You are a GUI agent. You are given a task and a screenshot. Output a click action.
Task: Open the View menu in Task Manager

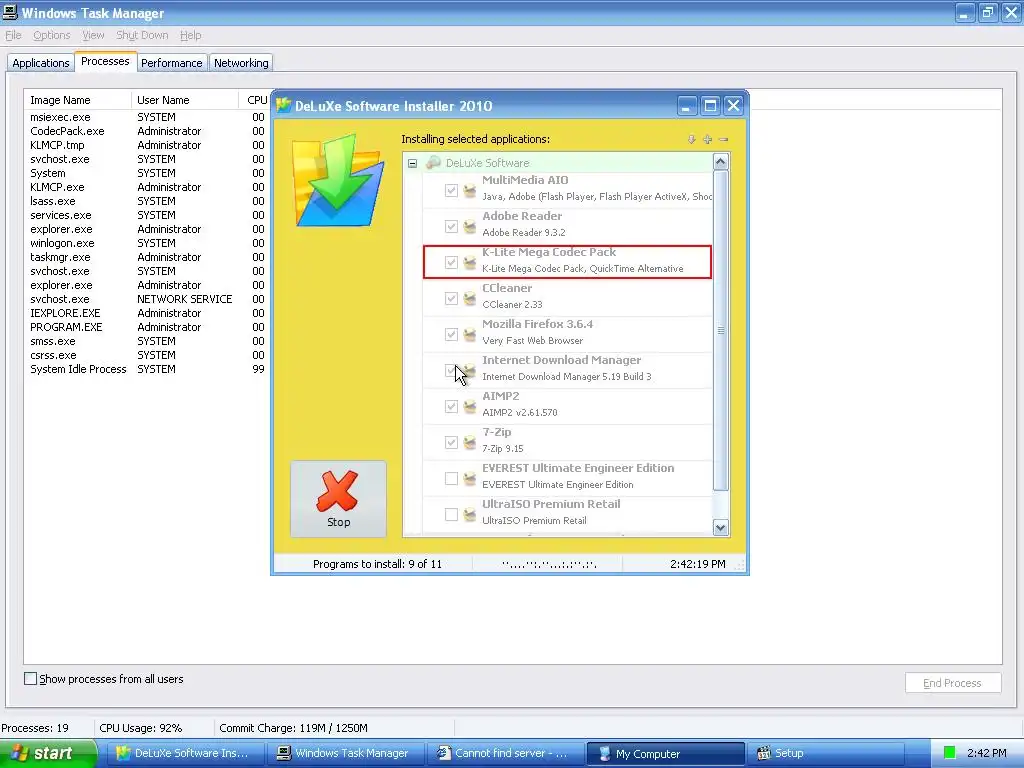(x=93, y=35)
